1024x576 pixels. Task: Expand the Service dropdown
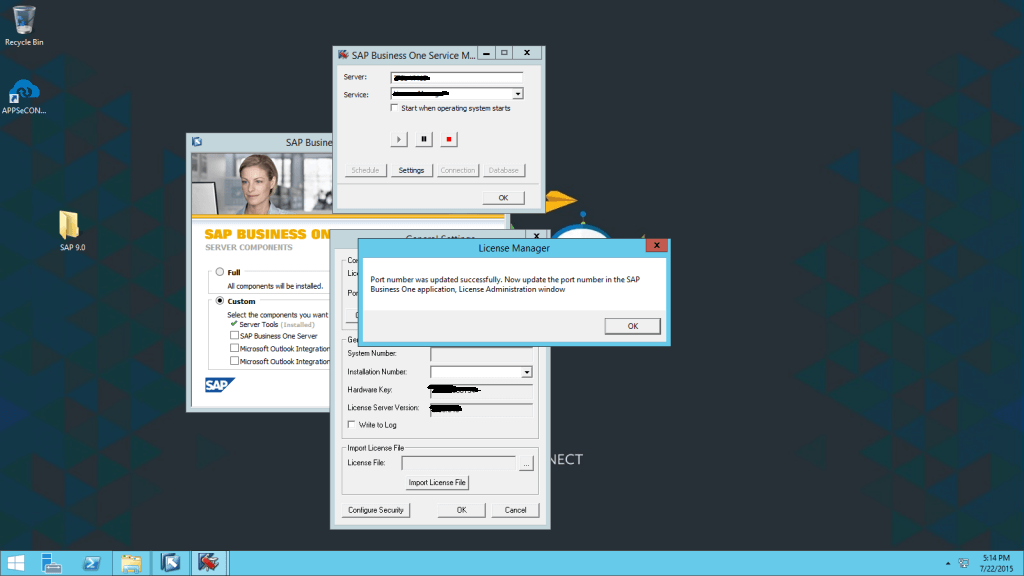coord(517,94)
